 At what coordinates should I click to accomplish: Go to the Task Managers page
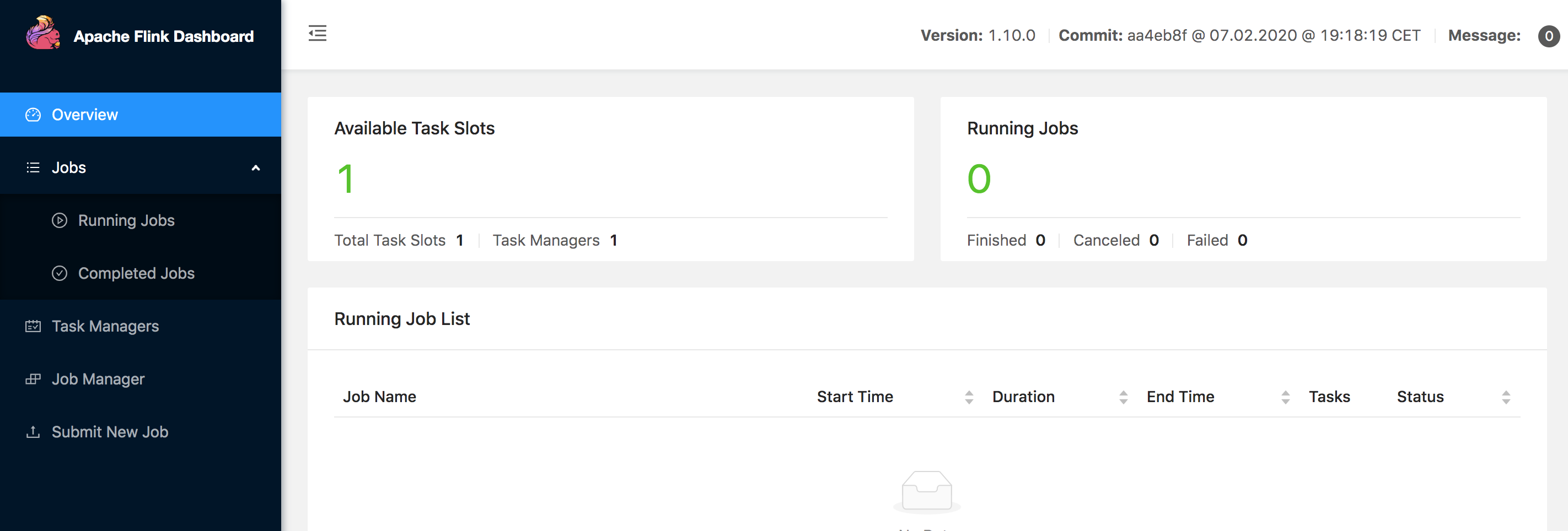pyautogui.click(x=105, y=327)
